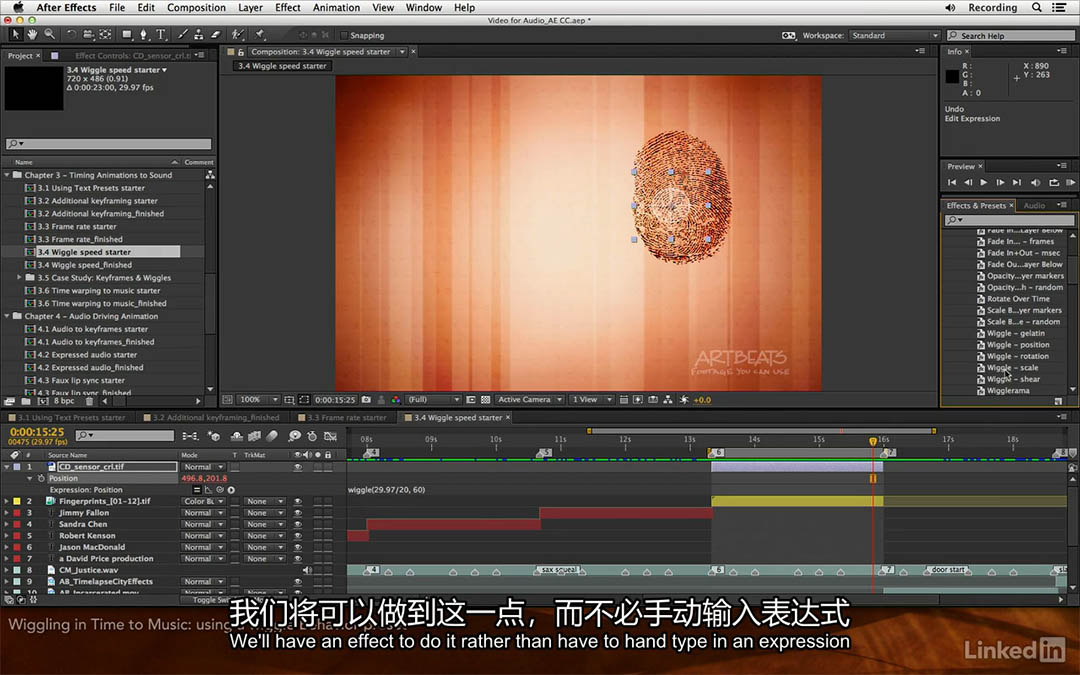Open the Layer menu

point(250,8)
